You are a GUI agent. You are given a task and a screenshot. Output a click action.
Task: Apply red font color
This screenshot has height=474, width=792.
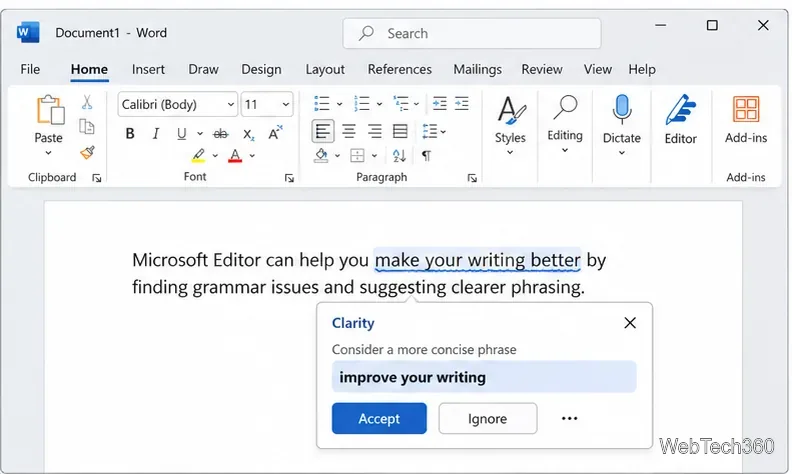pyautogui.click(x=235, y=155)
